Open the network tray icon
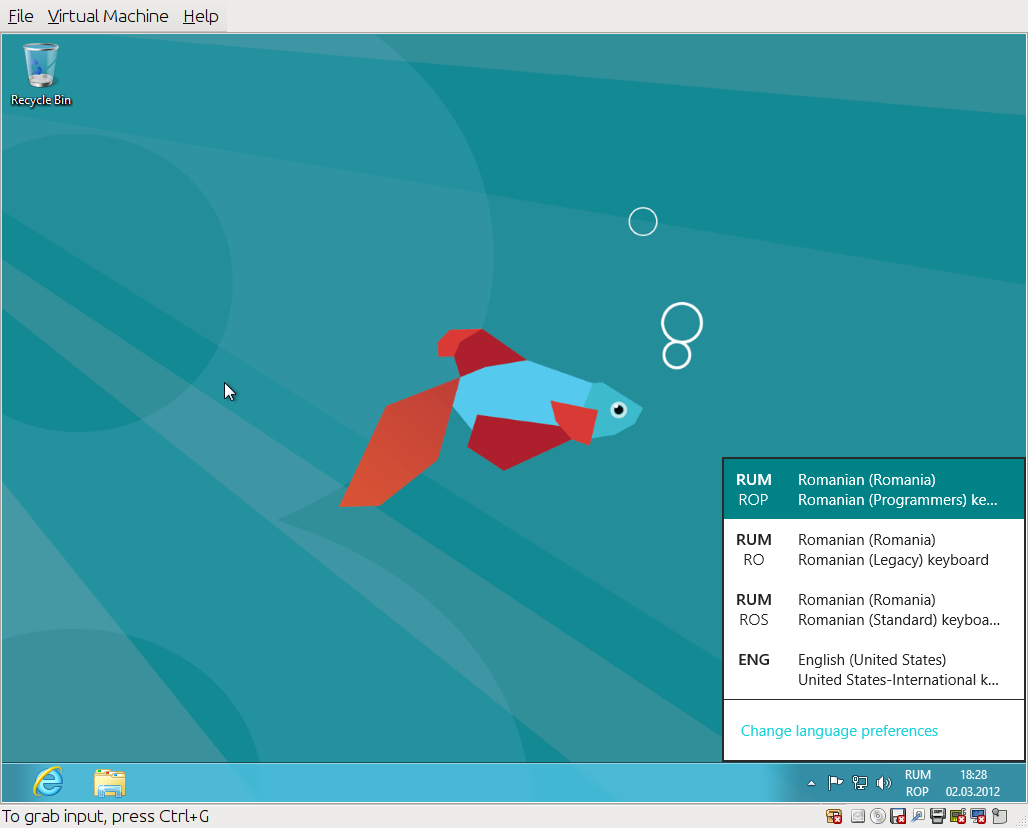This screenshot has width=1028, height=828. point(859,783)
